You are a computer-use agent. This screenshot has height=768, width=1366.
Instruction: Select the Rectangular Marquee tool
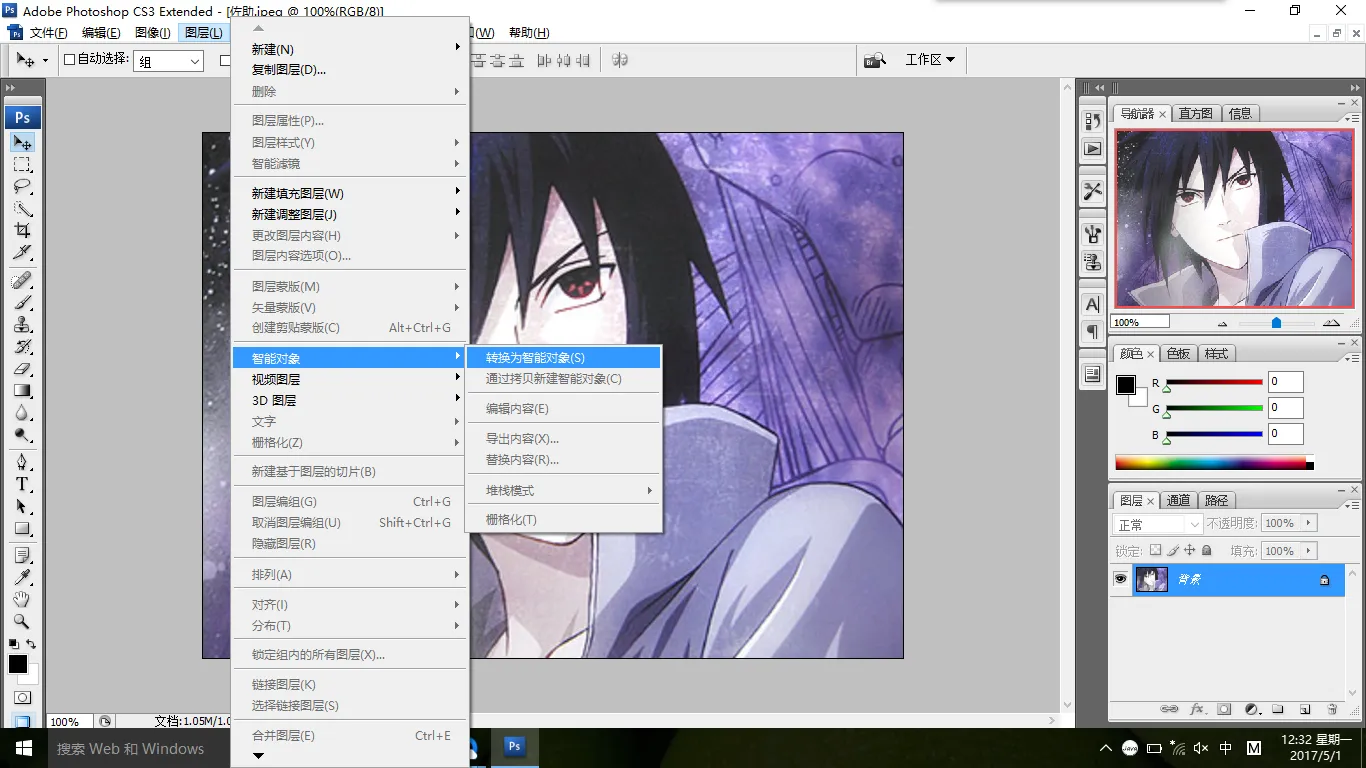pyautogui.click(x=22, y=165)
